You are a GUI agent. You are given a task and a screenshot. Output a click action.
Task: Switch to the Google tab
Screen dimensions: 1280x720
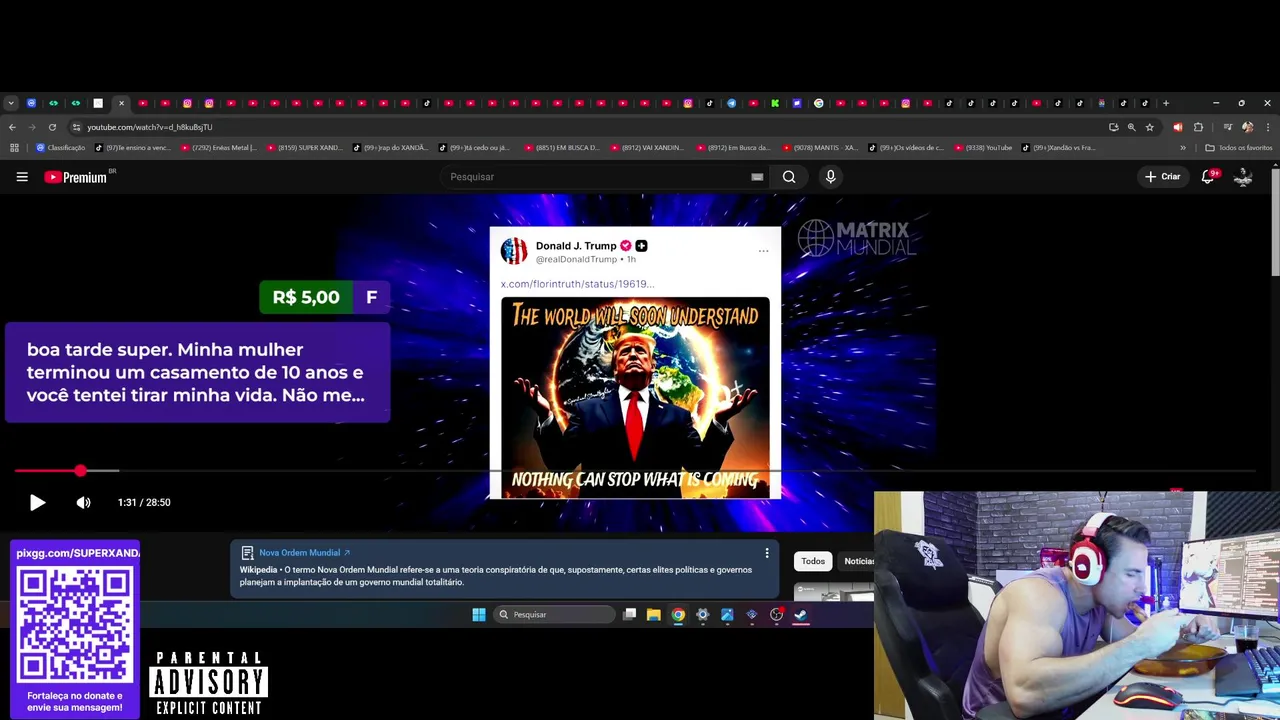(x=819, y=103)
